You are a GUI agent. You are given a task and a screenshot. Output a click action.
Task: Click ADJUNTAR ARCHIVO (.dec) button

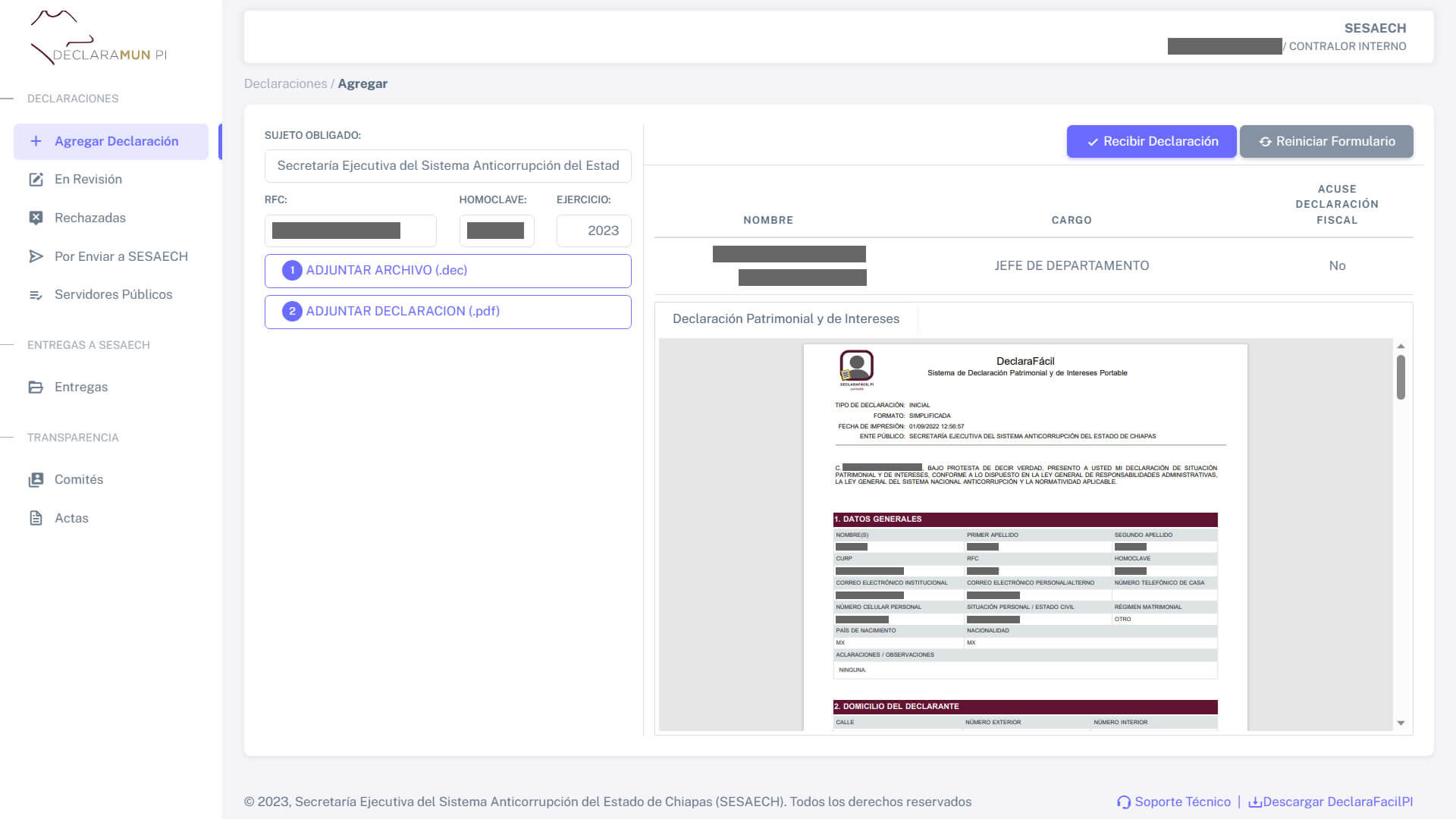coord(447,271)
